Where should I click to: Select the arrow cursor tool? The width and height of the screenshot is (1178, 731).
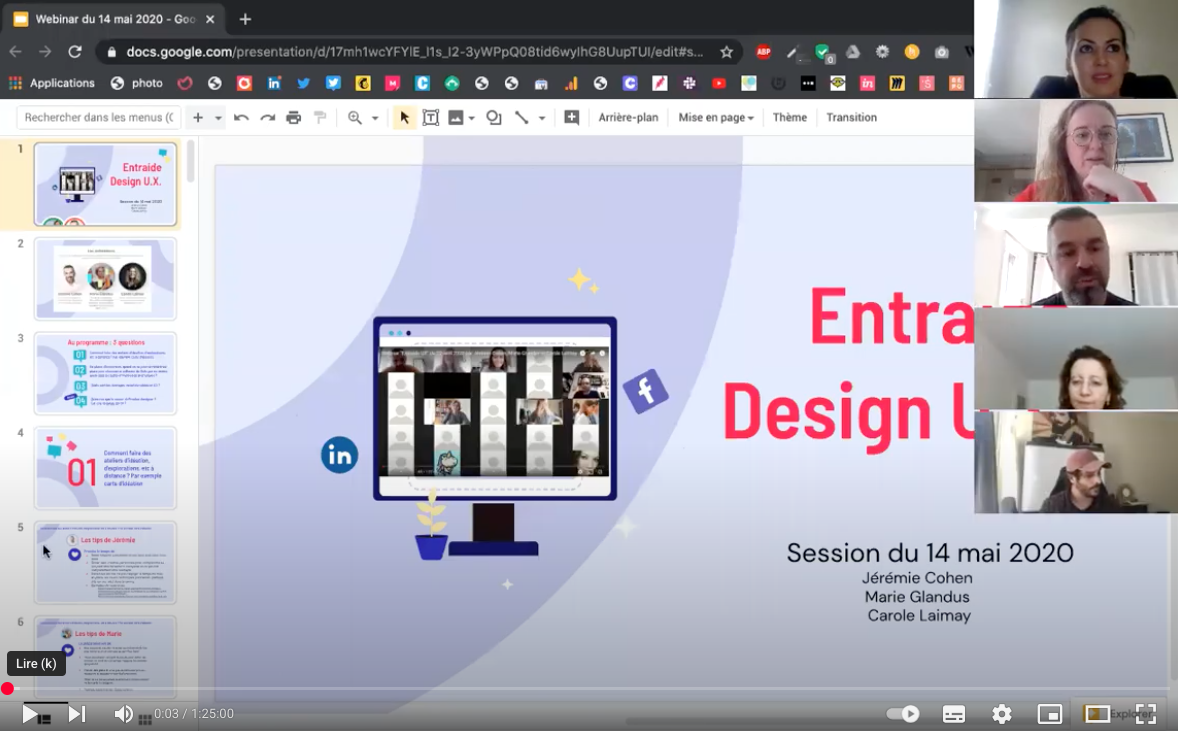[404, 117]
